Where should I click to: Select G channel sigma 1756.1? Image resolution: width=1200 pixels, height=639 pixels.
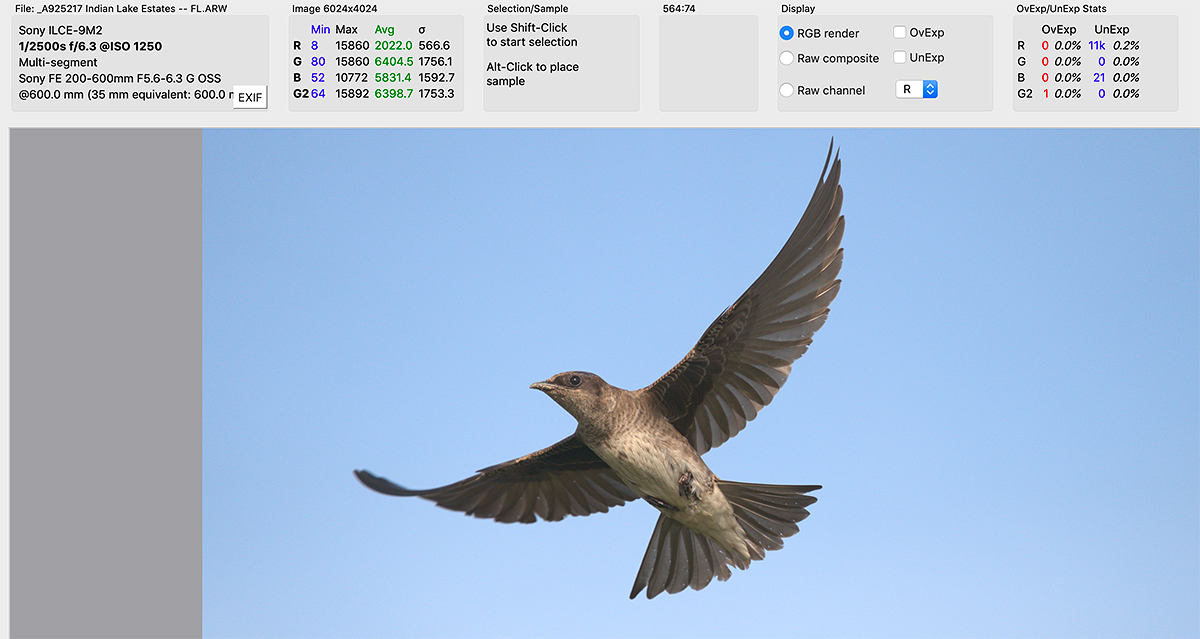[436, 61]
